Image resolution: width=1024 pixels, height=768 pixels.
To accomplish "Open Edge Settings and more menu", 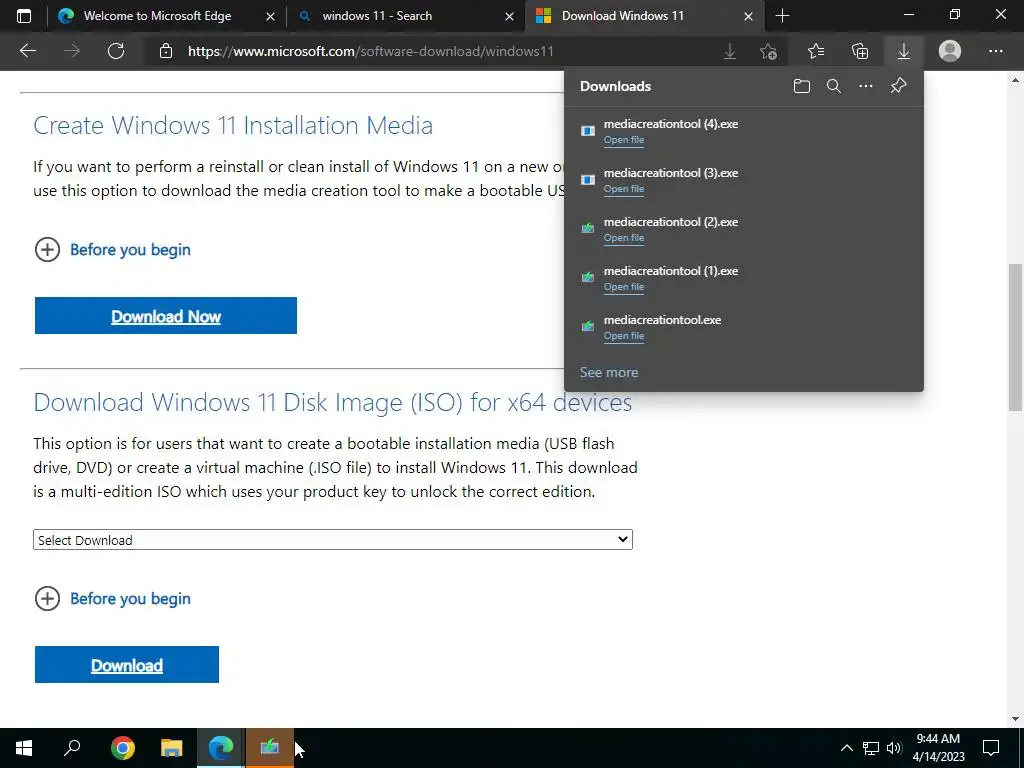I will 995,51.
